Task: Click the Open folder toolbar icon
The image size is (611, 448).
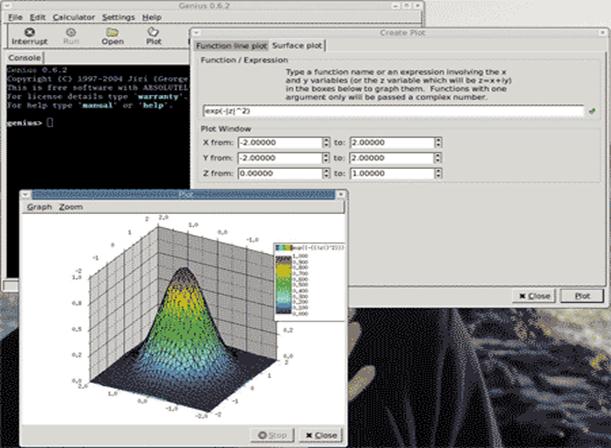Action: (113, 32)
